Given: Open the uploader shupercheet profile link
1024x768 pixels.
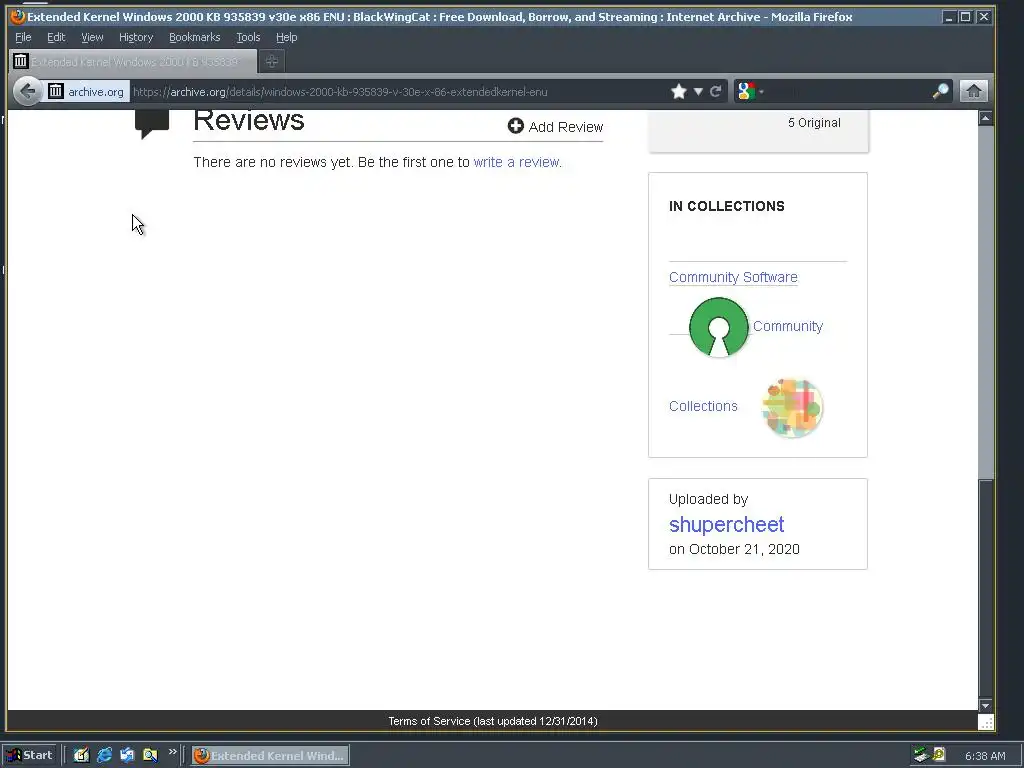Looking at the screenshot, I should [726, 524].
